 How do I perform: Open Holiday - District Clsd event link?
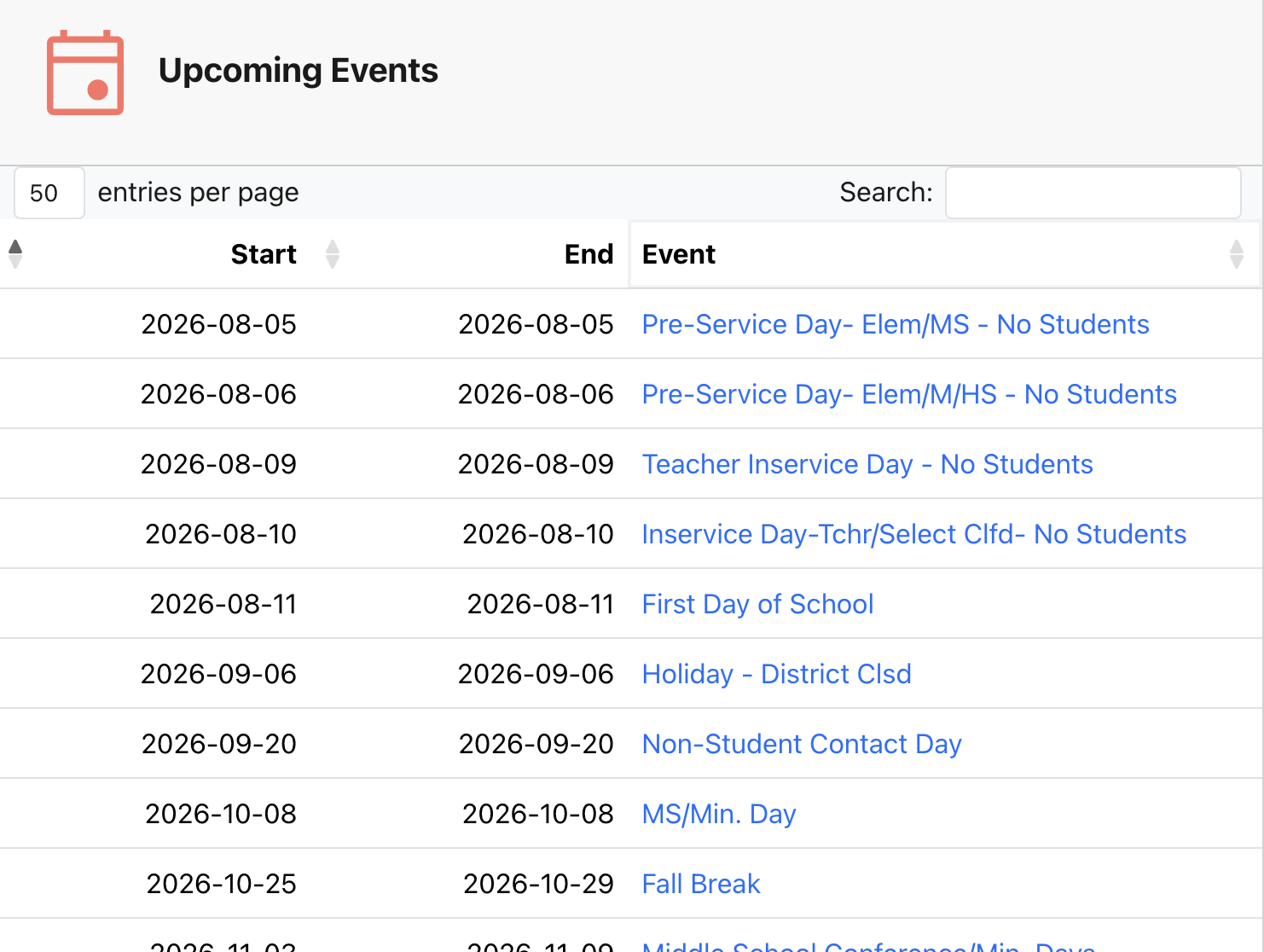776,674
